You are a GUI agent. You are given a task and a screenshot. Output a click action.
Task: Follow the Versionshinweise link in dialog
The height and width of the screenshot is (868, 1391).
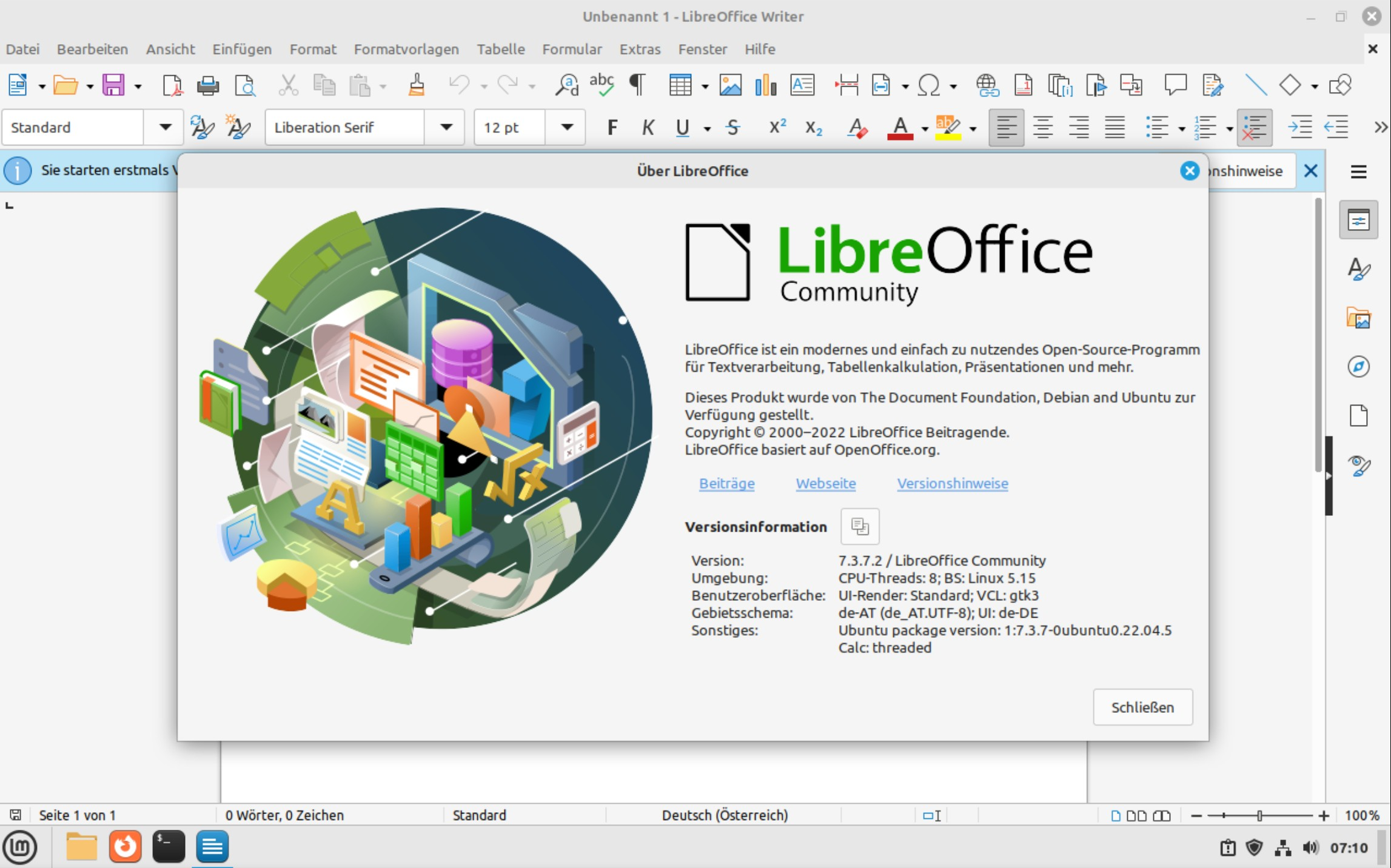click(x=952, y=483)
